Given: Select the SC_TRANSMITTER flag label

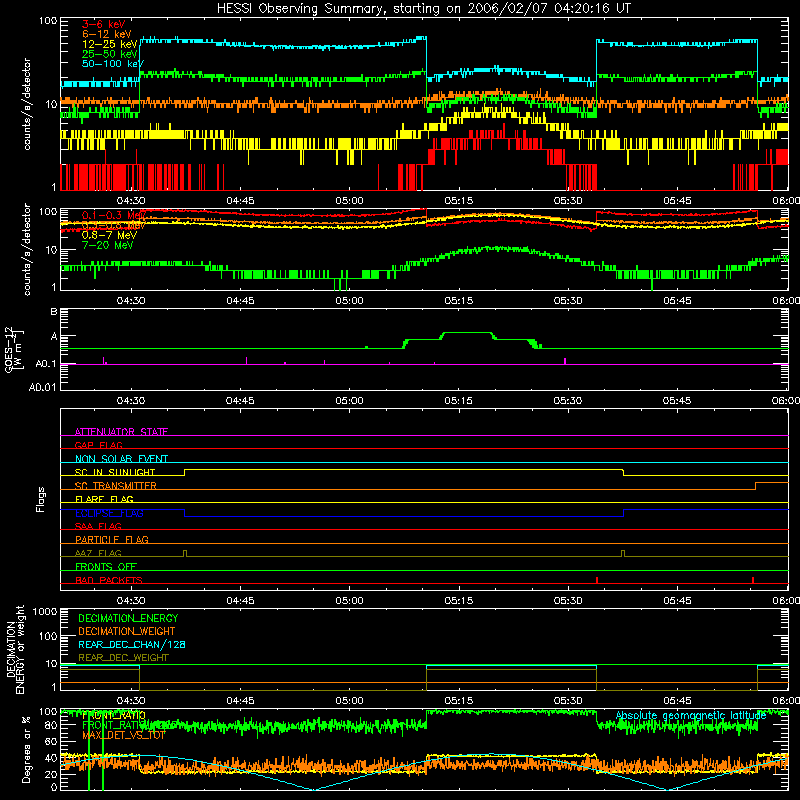Looking at the screenshot, I should pos(116,486).
